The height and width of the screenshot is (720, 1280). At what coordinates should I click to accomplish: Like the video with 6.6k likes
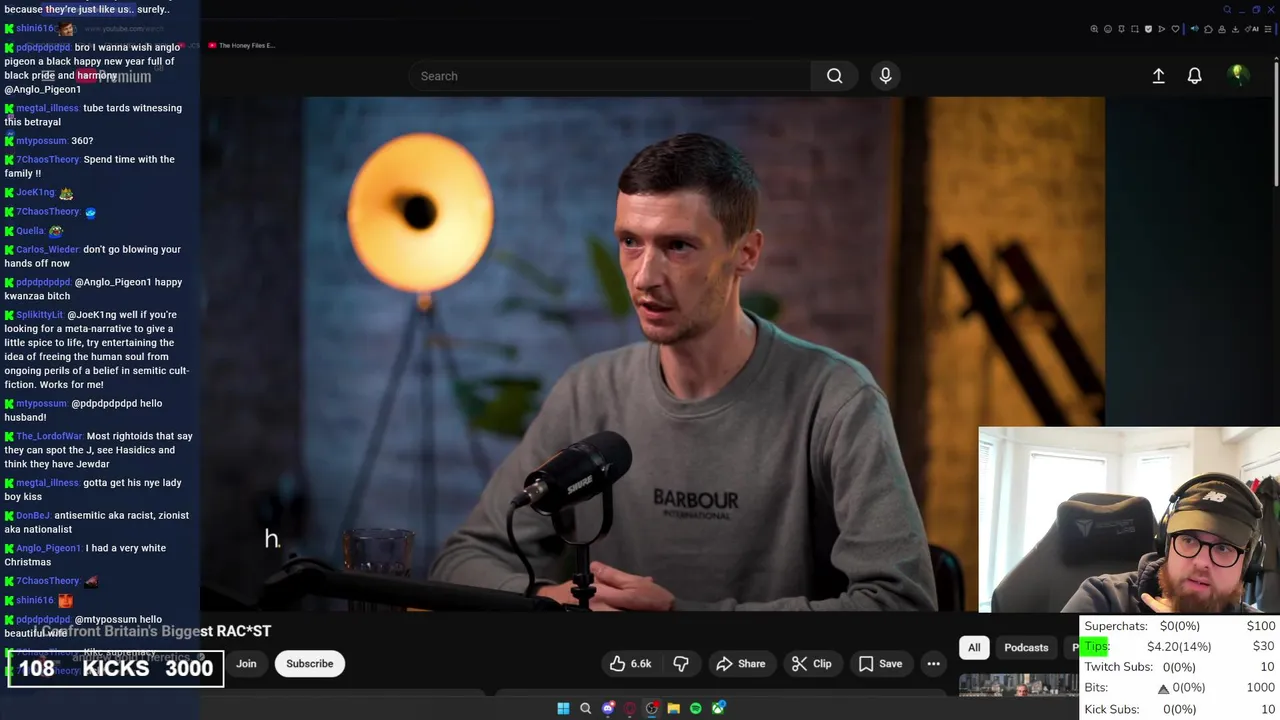click(630, 664)
